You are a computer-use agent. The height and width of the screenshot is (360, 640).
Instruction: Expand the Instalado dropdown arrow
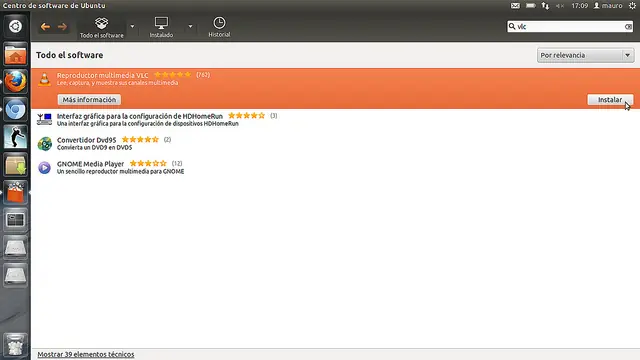[x=190, y=27]
